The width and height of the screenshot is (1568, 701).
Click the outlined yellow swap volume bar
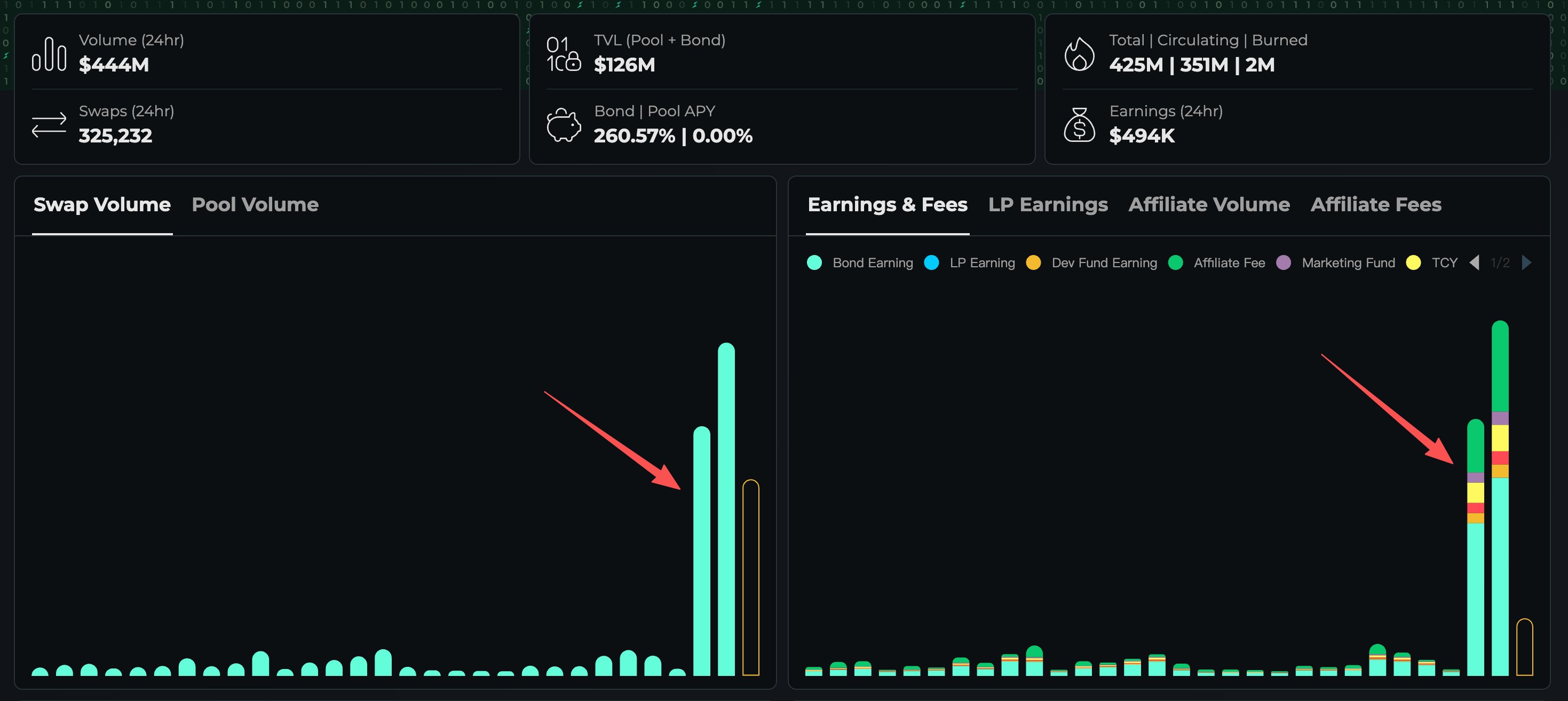click(x=750, y=577)
